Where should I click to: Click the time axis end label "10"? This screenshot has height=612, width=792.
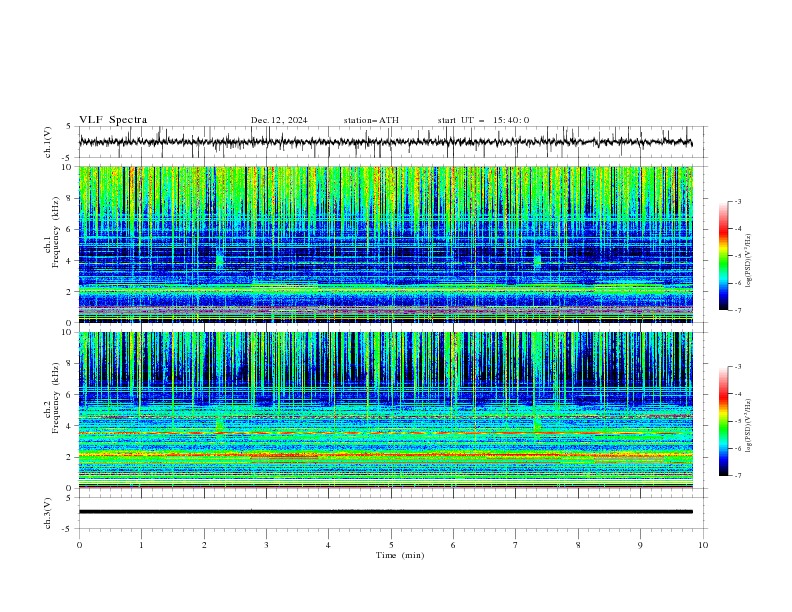(x=703, y=545)
